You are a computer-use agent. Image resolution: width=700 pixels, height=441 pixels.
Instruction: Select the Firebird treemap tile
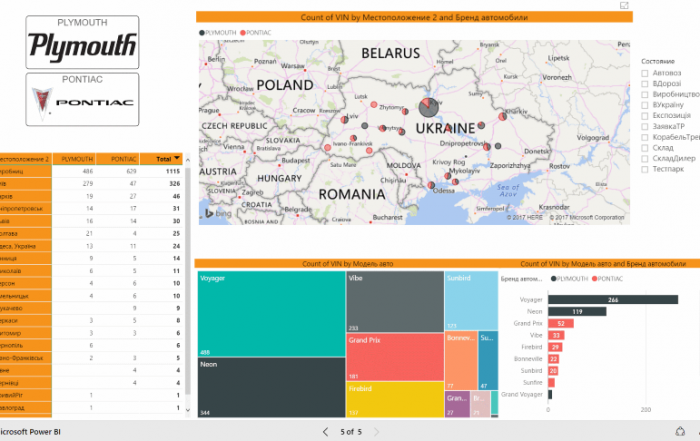[395, 399]
